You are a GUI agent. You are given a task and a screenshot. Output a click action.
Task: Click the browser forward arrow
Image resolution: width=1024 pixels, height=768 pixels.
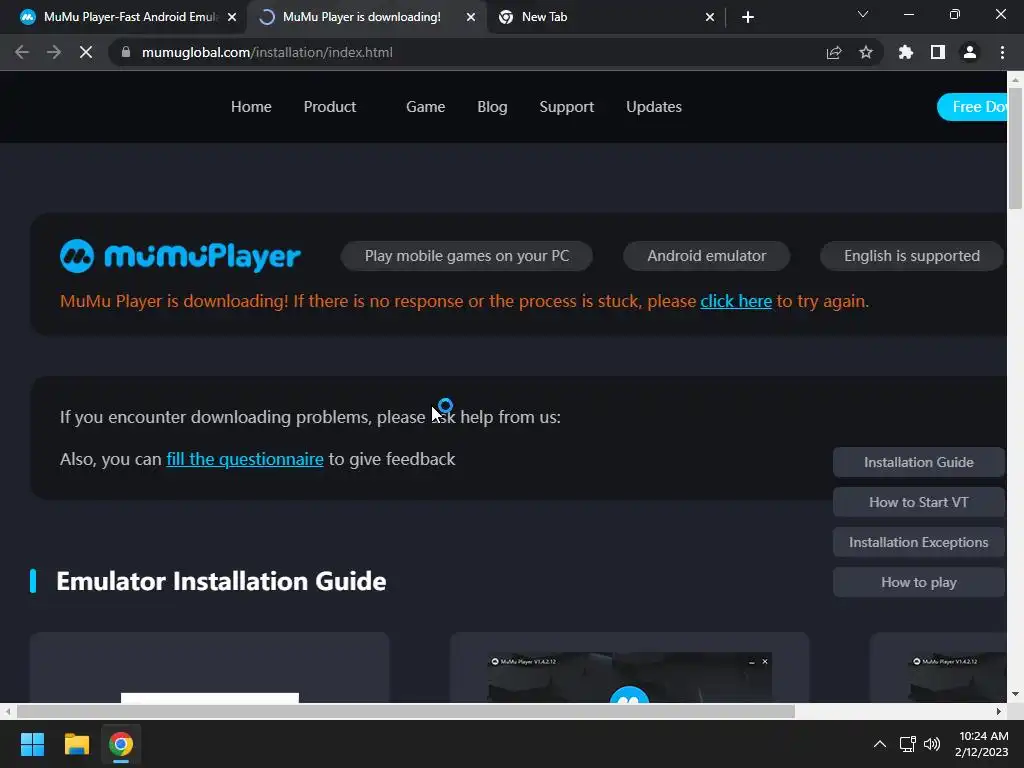[54, 52]
